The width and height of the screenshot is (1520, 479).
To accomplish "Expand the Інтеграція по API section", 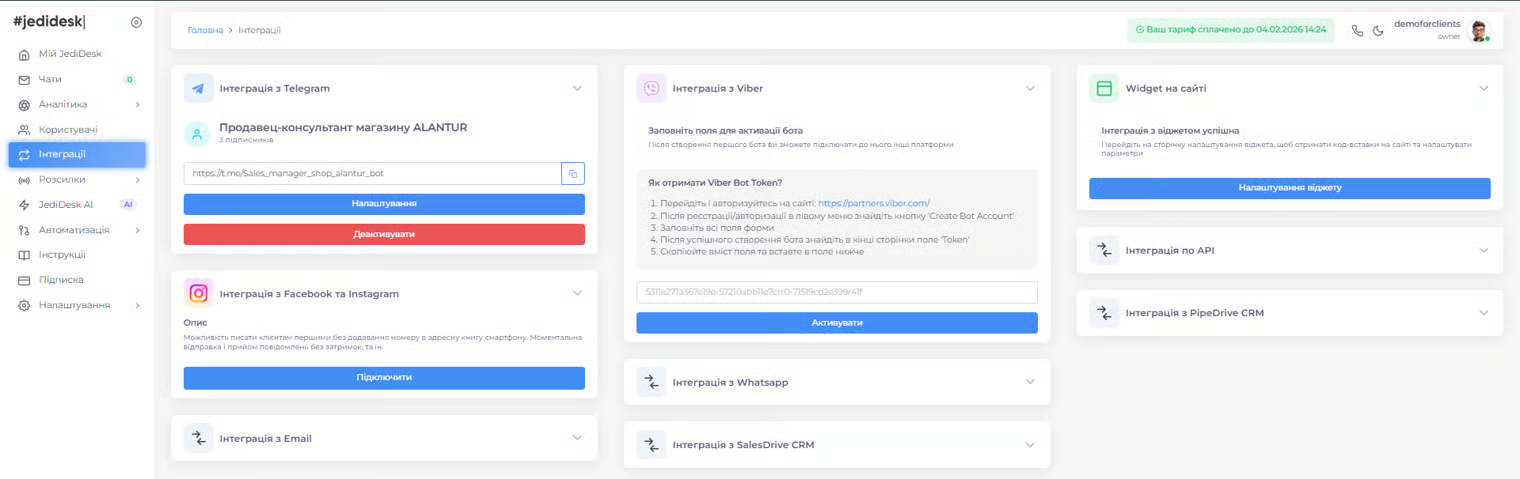I will 1483,250.
